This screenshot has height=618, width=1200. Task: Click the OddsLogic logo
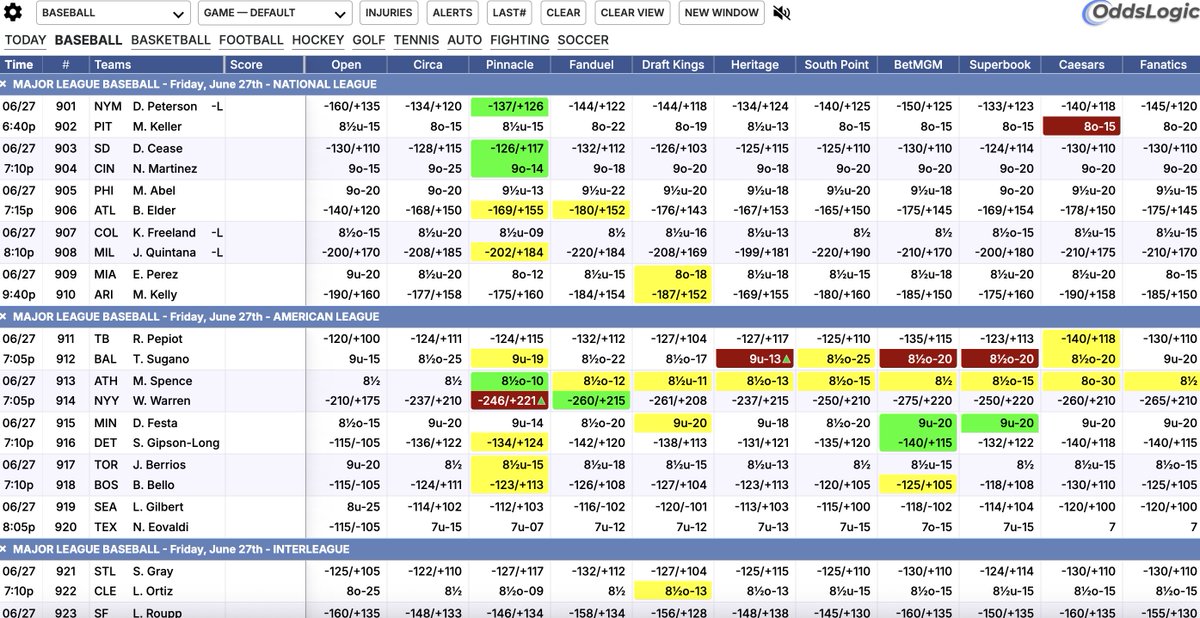point(1140,13)
